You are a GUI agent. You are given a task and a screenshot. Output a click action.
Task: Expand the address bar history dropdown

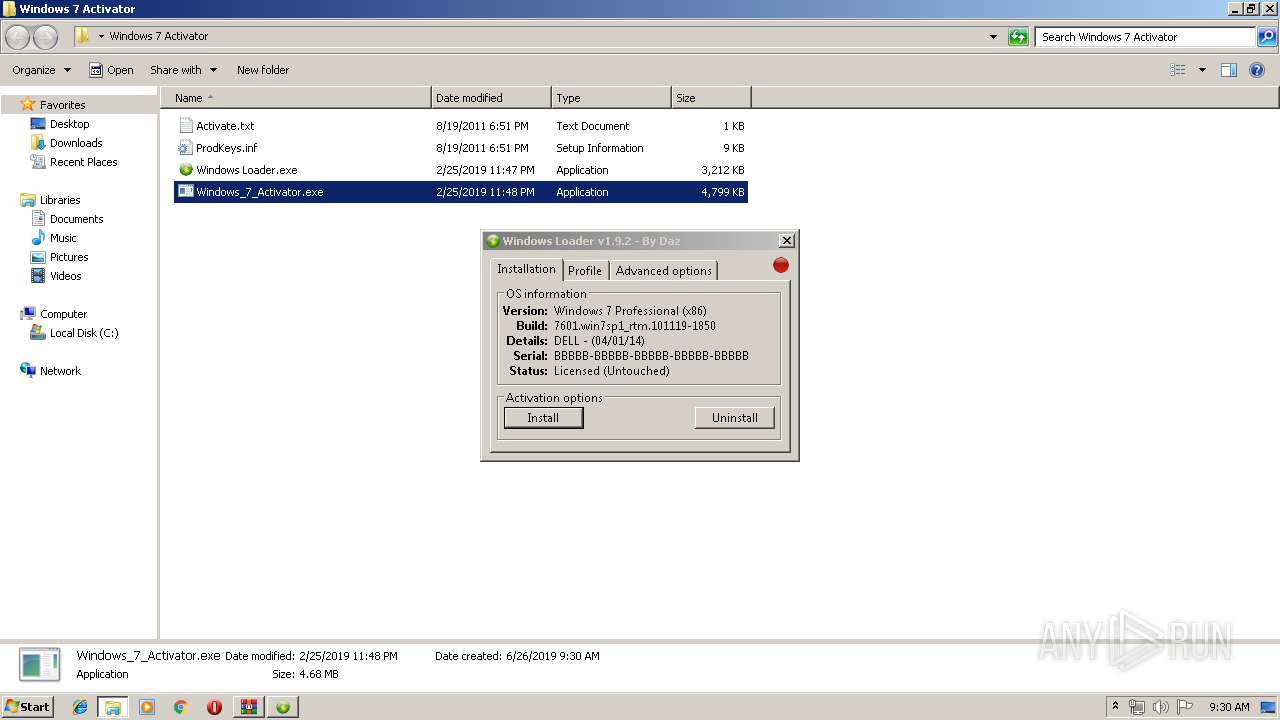pos(993,37)
